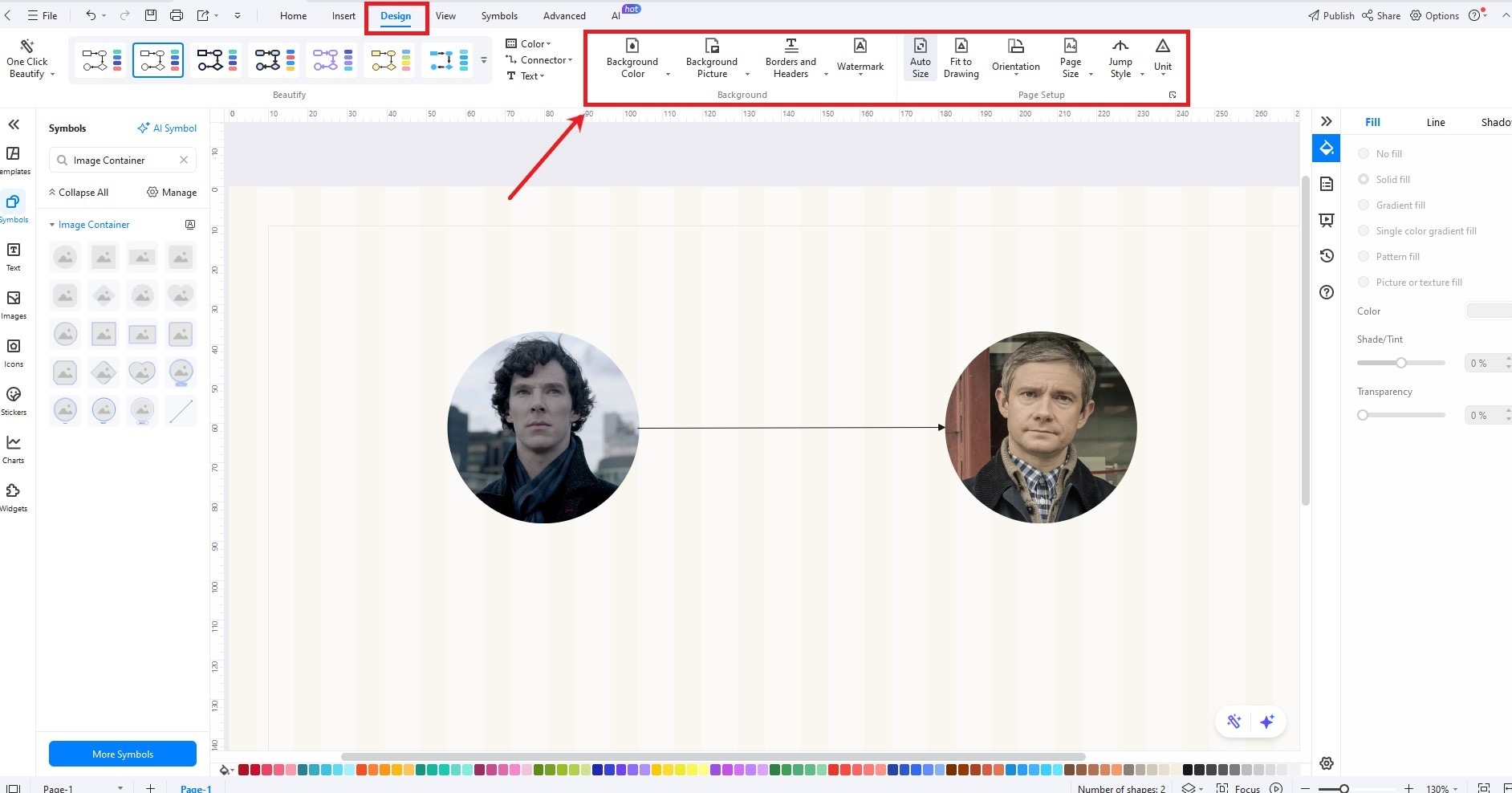Click the Jump Style icon
Viewport: 1512px width, 793px height.
tap(1120, 46)
